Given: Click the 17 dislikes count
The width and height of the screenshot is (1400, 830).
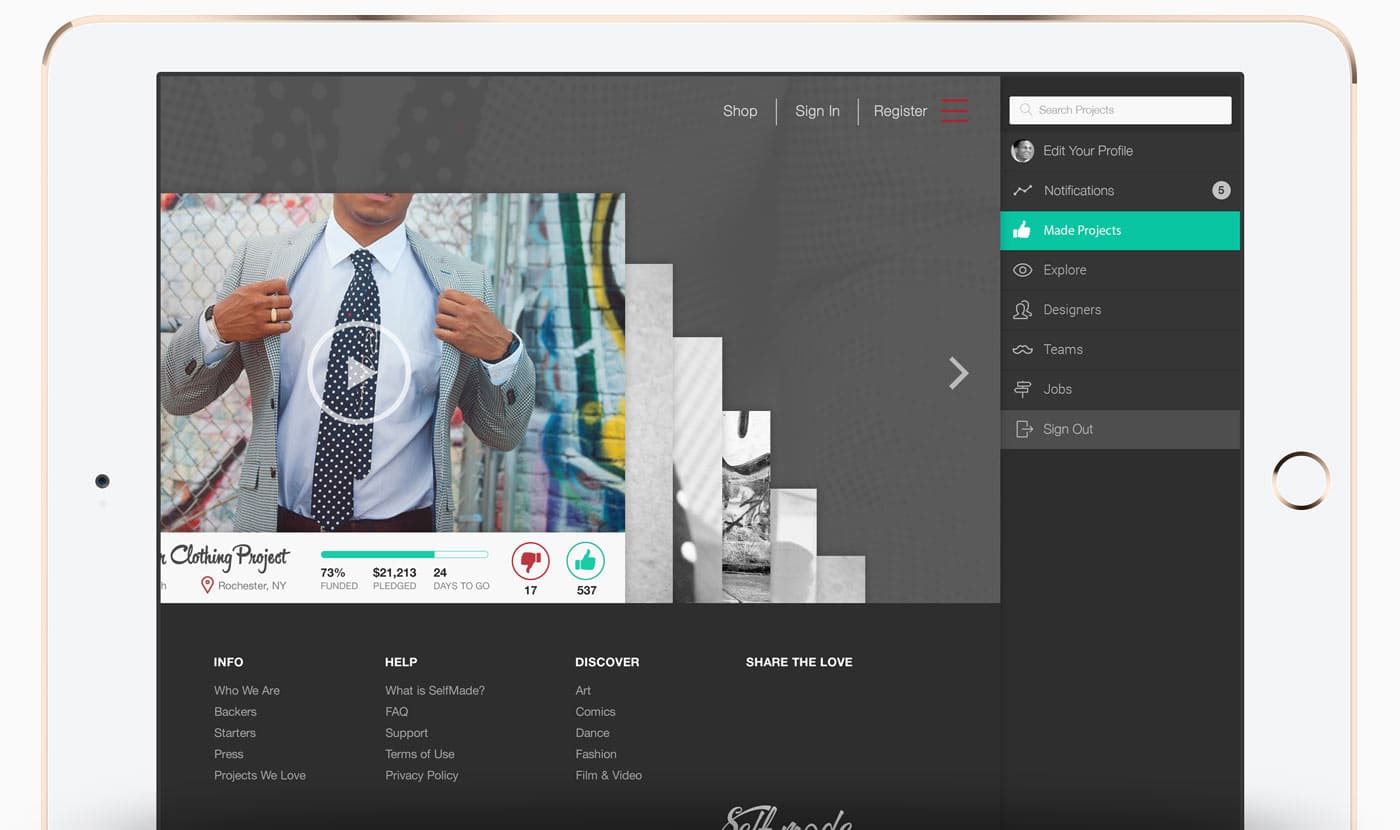Looking at the screenshot, I should [x=530, y=590].
